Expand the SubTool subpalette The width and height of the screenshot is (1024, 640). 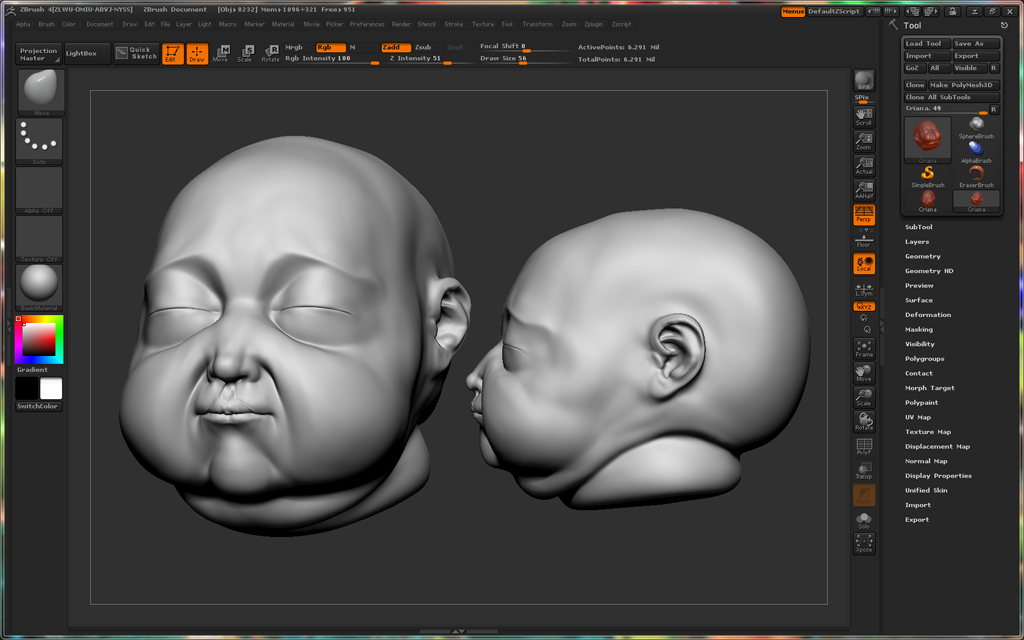coord(918,227)
